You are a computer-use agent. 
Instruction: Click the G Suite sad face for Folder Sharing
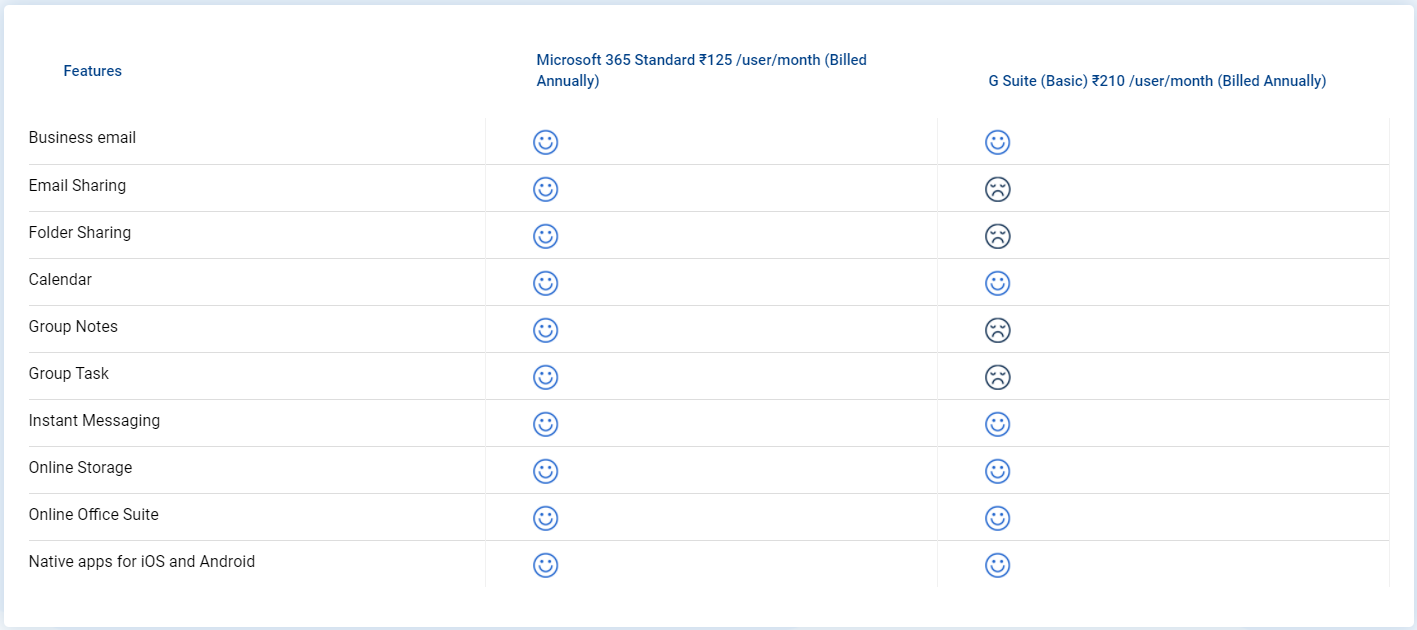997,236
